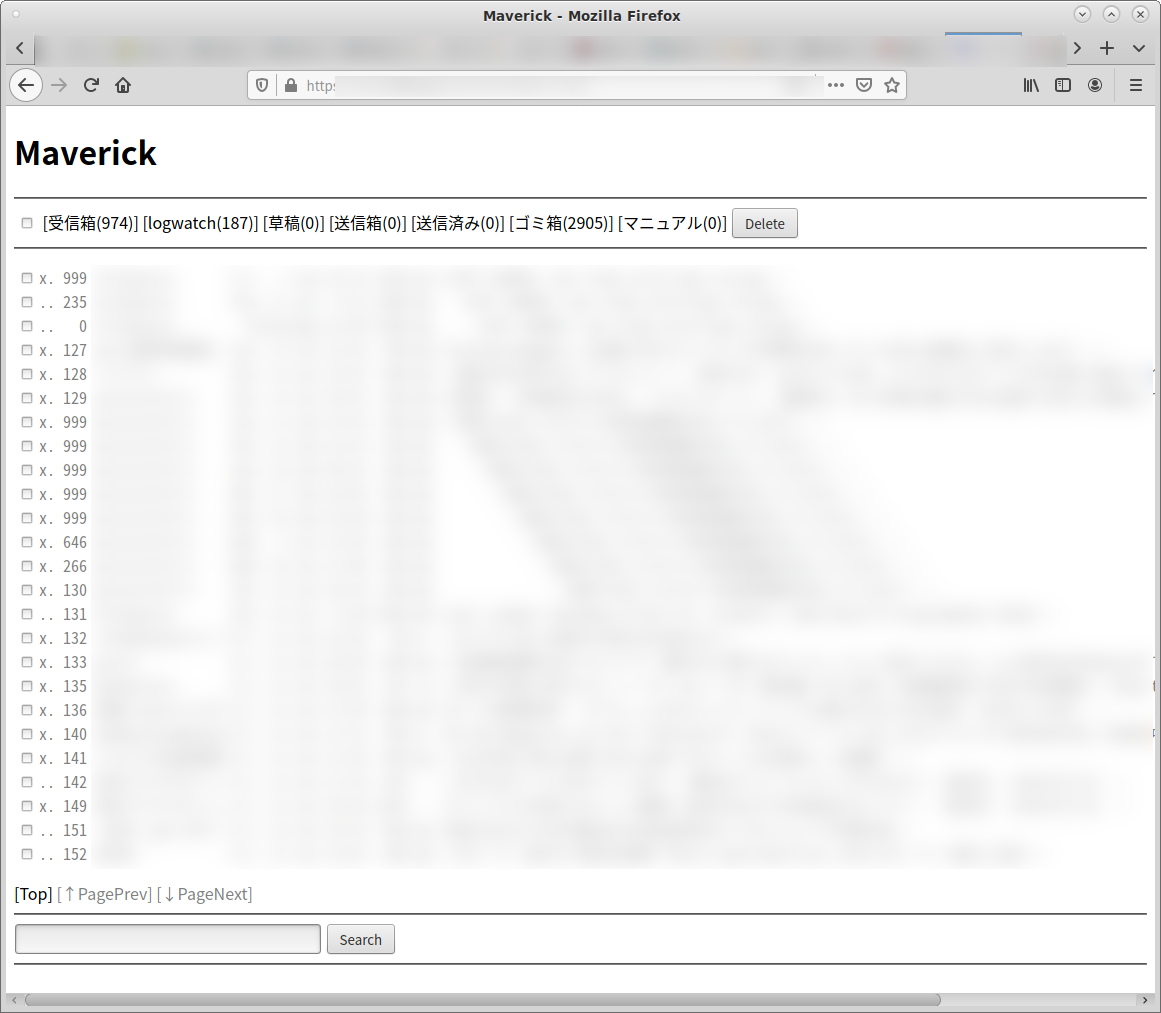Viewport: 1161px width, 1013px height.
Task: Save page to Pocket icon
Action: pyautogui.click(x=864, y=85)
